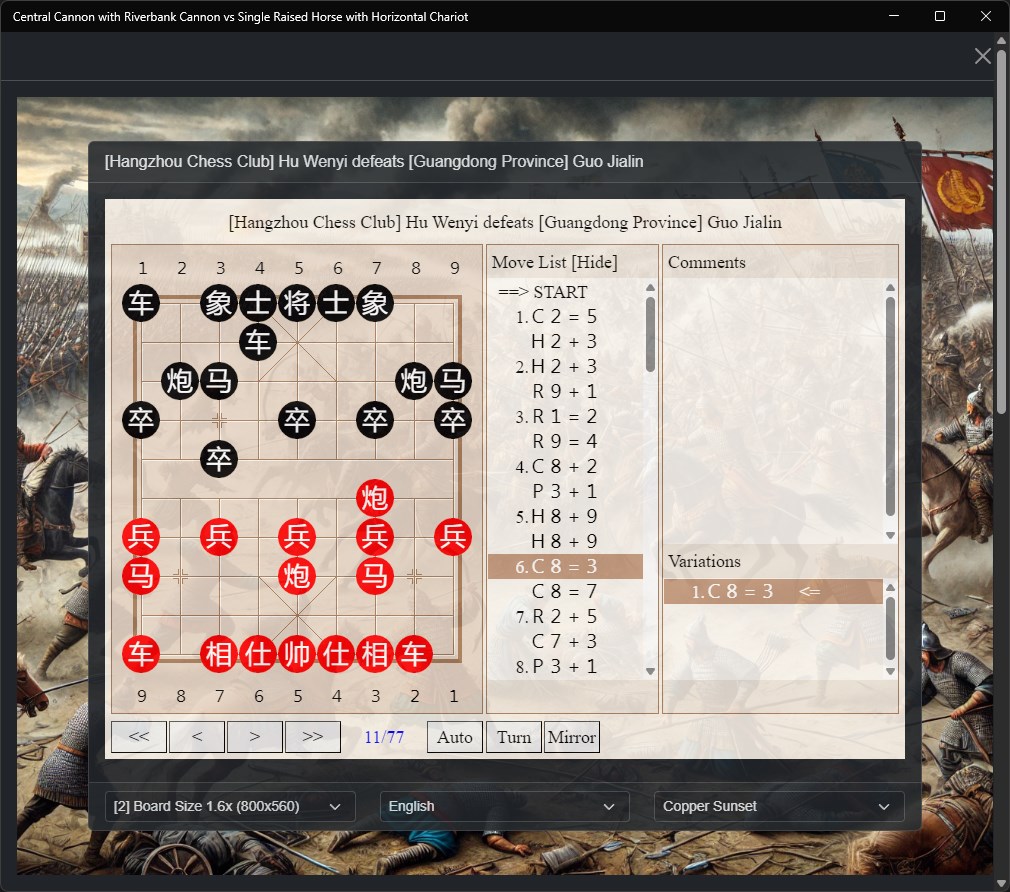Click the Variations panel scroll down arrow
Image resolution: width=1010 pixels, height=892 pixels.
coord(890,671)
